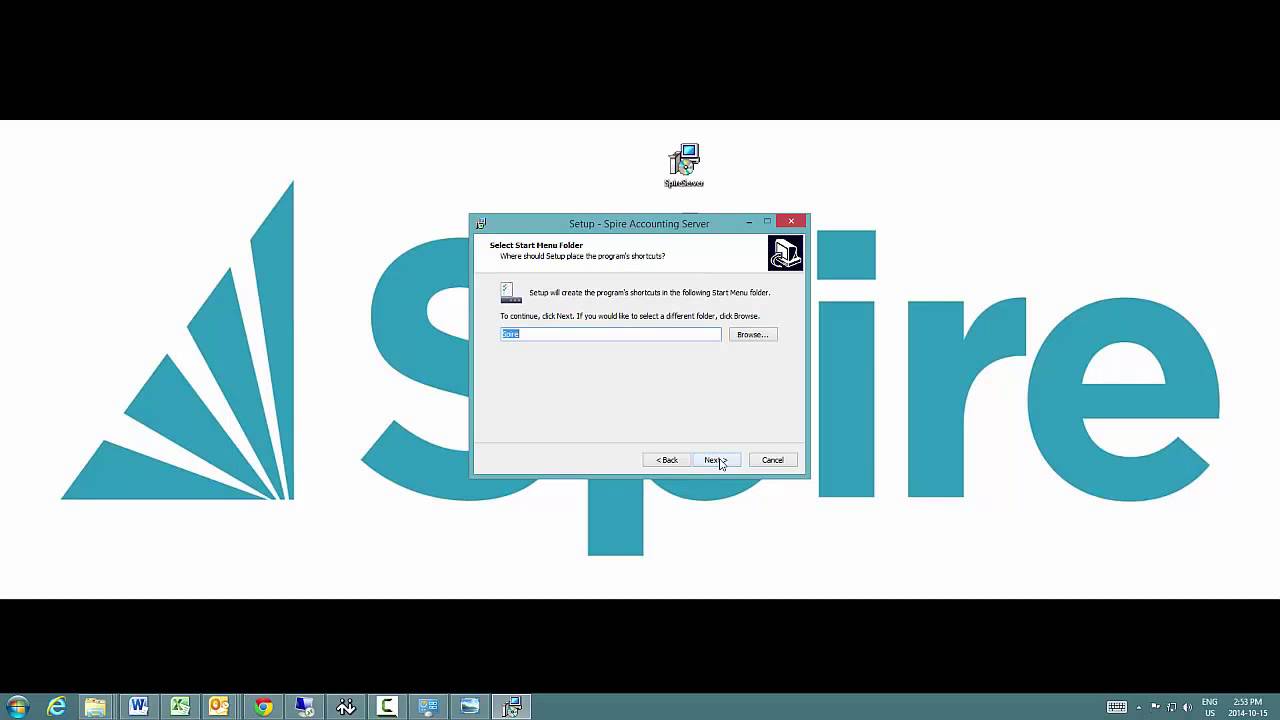Image resolution: width=1280 pixels, height=720 pixels.
Task: Open the remote desktop monitor taskbar icon
Action: [304, 706]
